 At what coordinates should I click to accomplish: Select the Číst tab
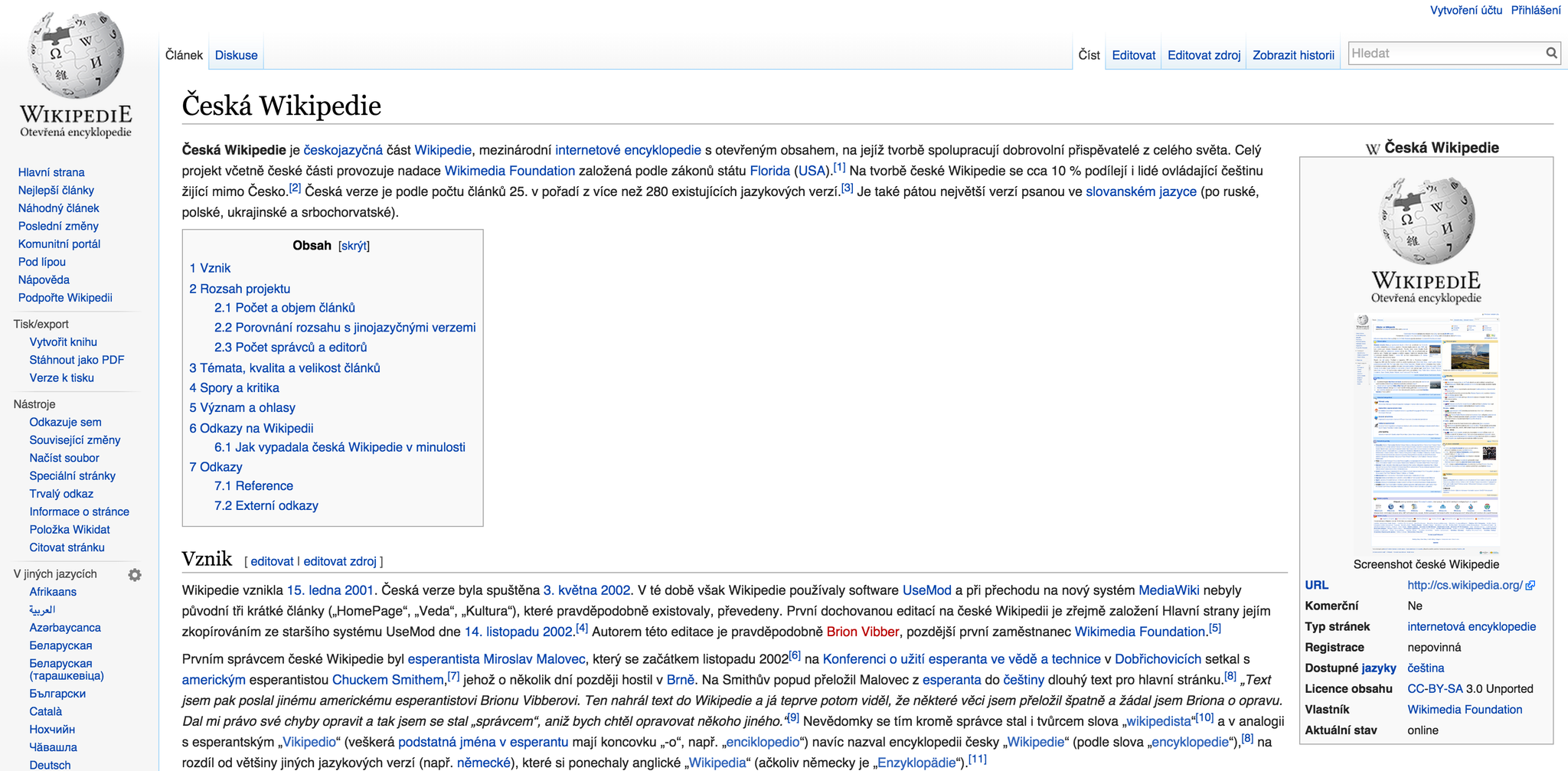click(1089, 55)
